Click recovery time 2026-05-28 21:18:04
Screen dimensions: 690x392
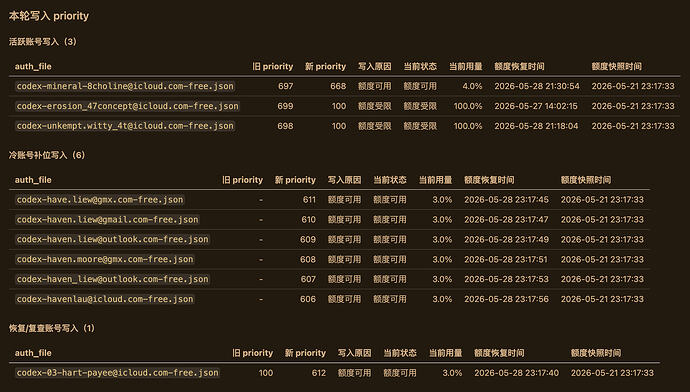pyautogui.click(x=536, y=126)
